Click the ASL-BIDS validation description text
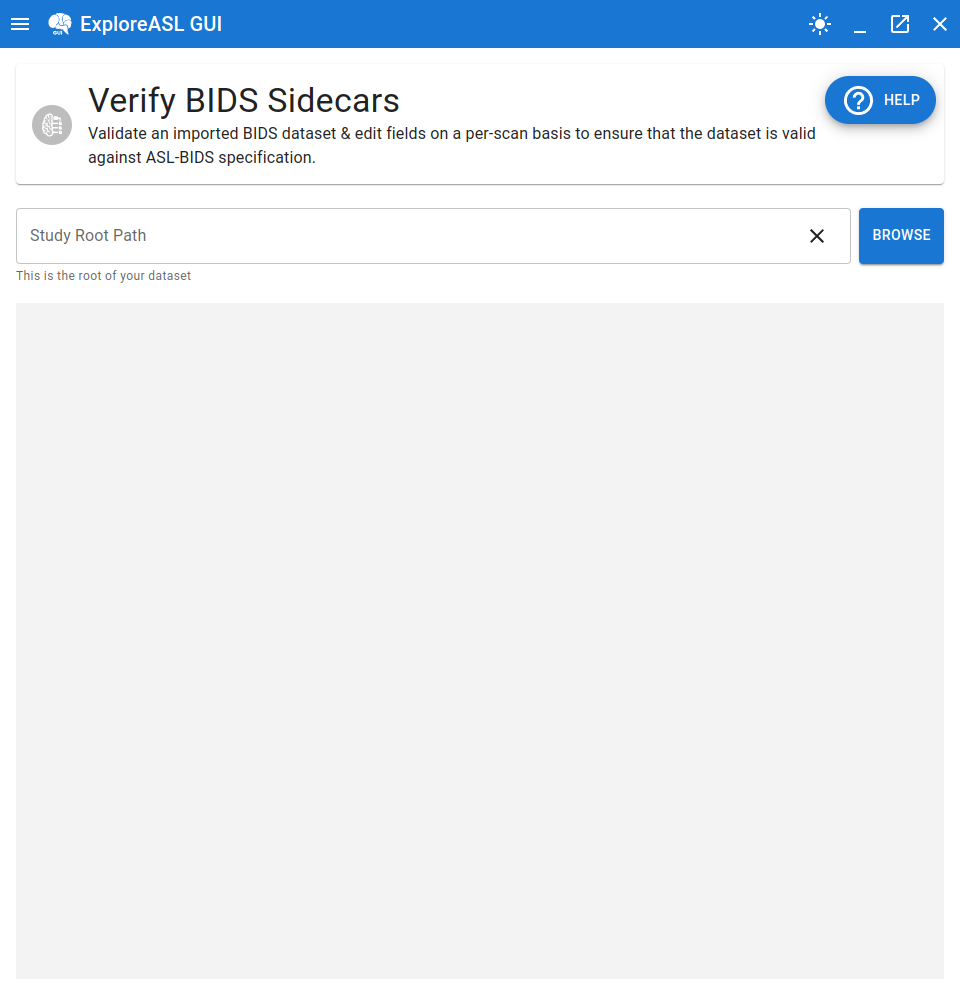 [452, 145]
